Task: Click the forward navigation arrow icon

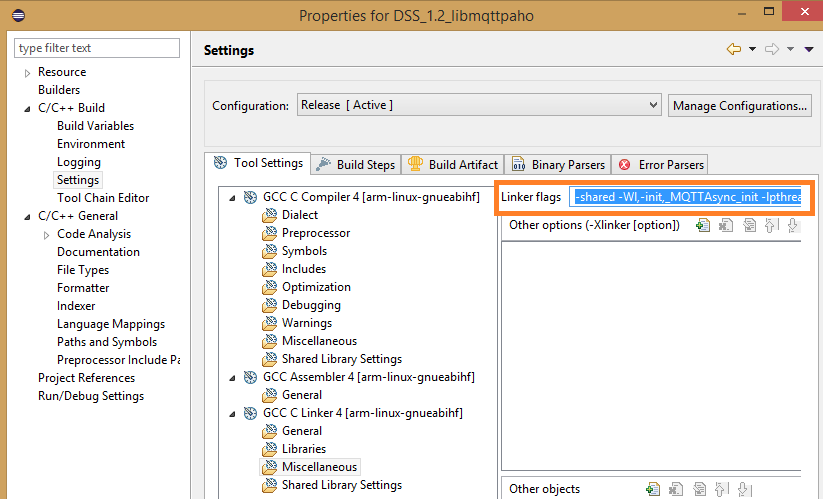Action: (x=771, y=49)
